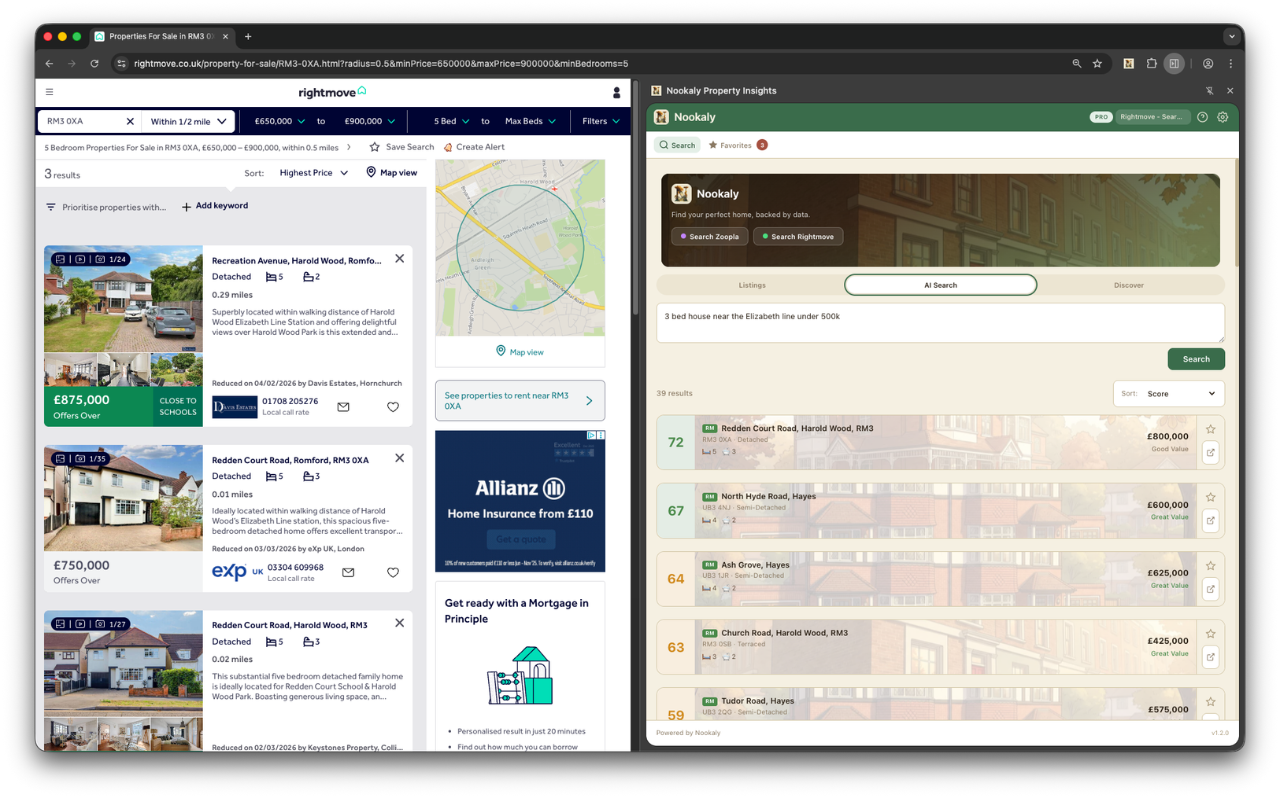Star the Redden Court Road listing
Image resolution: width=1280 pixels, height=800 pixels.
pyautogui.click(x=1210, y=428)
